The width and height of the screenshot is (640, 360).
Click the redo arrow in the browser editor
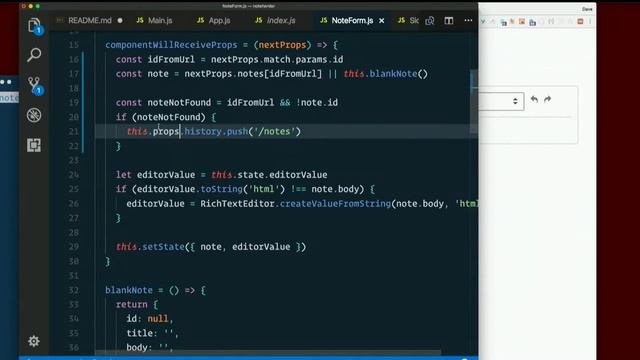click(x=548, y=99)
